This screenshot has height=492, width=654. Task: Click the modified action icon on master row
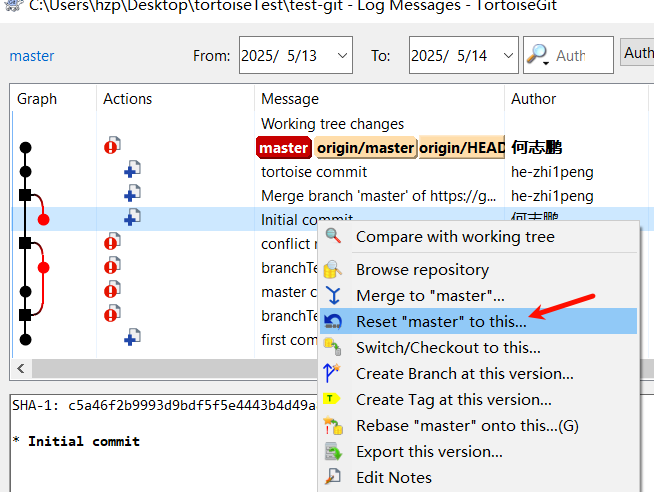click(112, 145)
